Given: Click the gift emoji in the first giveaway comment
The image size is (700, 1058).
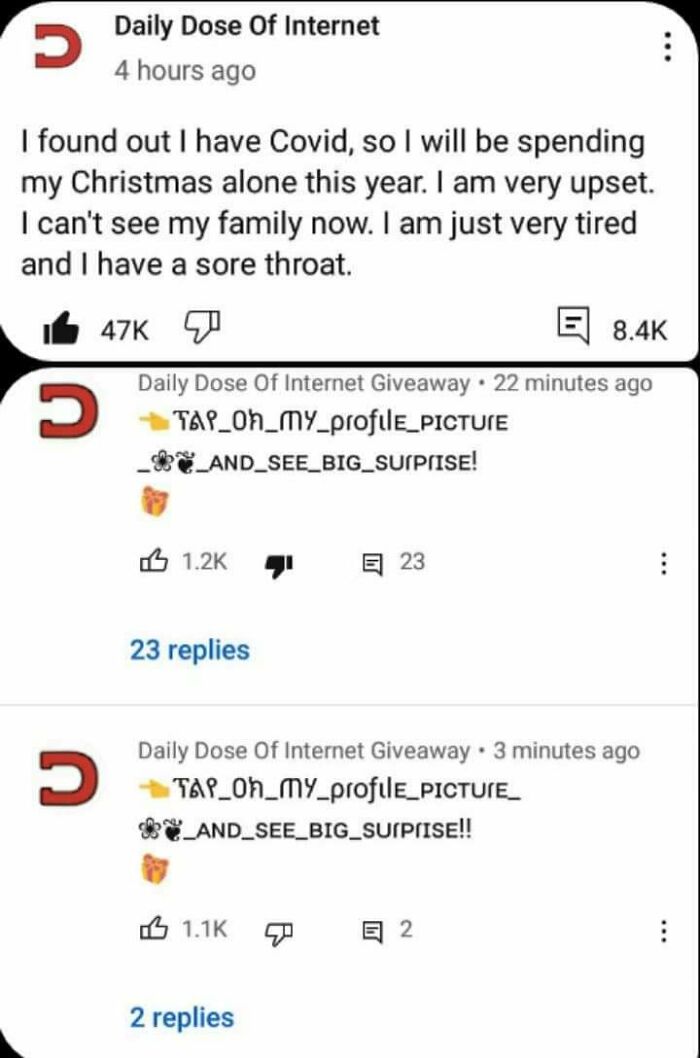Looking at the screenshot, I should [152, 499].
